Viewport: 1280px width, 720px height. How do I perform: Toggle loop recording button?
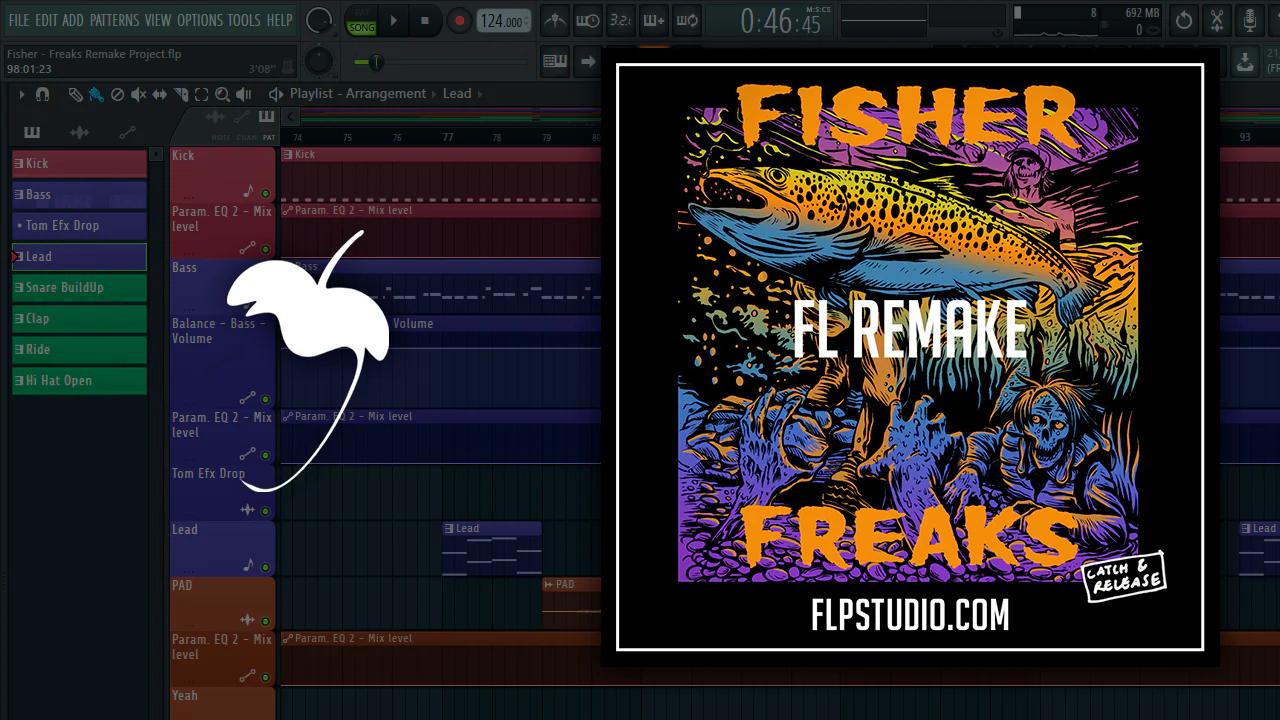click(686, 20)
